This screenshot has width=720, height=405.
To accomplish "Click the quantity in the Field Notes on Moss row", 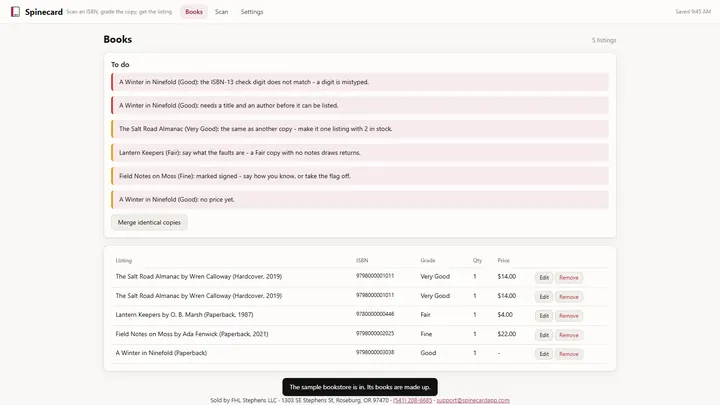I will pyautogui.click(x=475, y=334).
